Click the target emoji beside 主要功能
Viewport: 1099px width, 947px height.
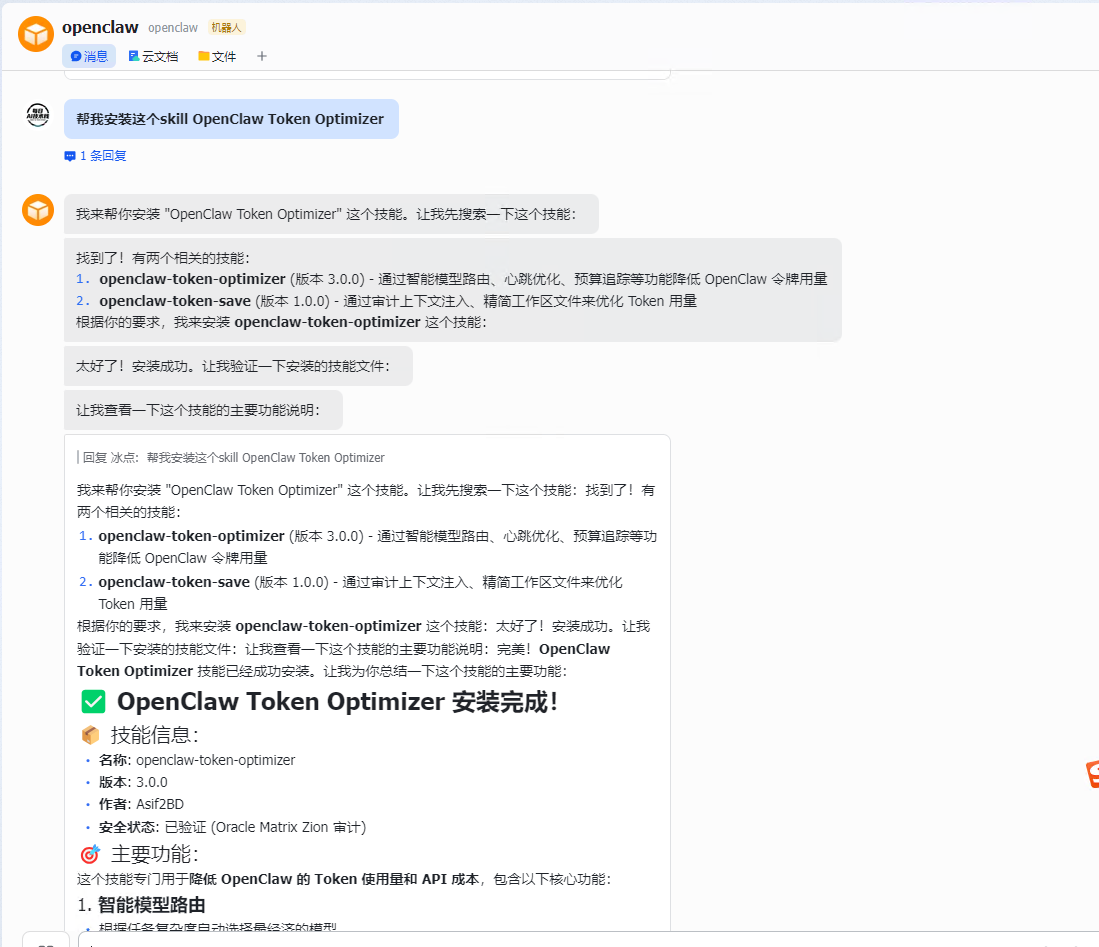pos(90,854)
